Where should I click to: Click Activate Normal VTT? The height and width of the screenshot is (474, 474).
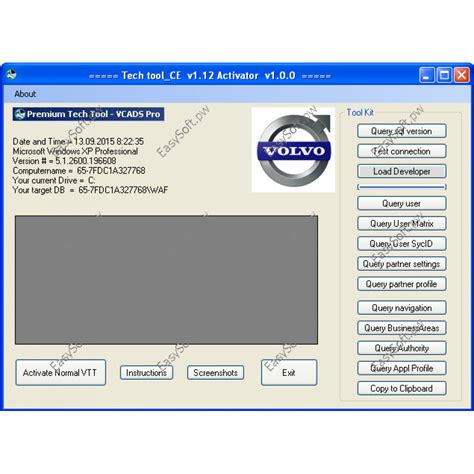(x=61, y=372)
